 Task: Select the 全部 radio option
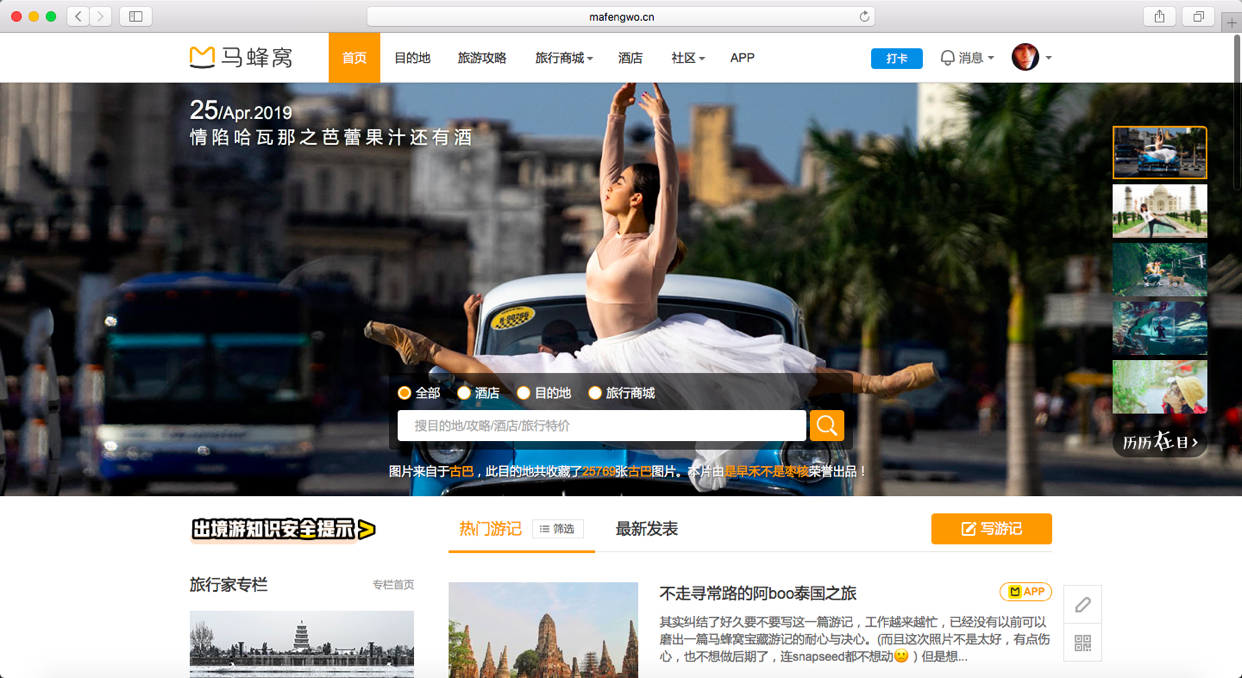tap(404, 393)
